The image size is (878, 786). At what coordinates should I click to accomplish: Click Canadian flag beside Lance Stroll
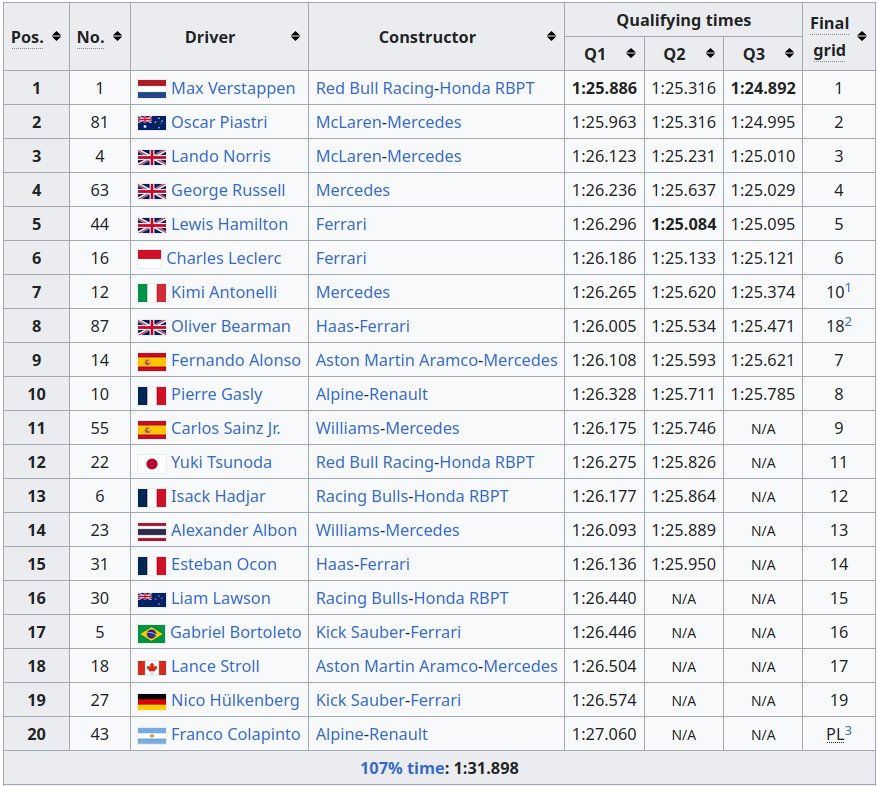click(152, 667)
